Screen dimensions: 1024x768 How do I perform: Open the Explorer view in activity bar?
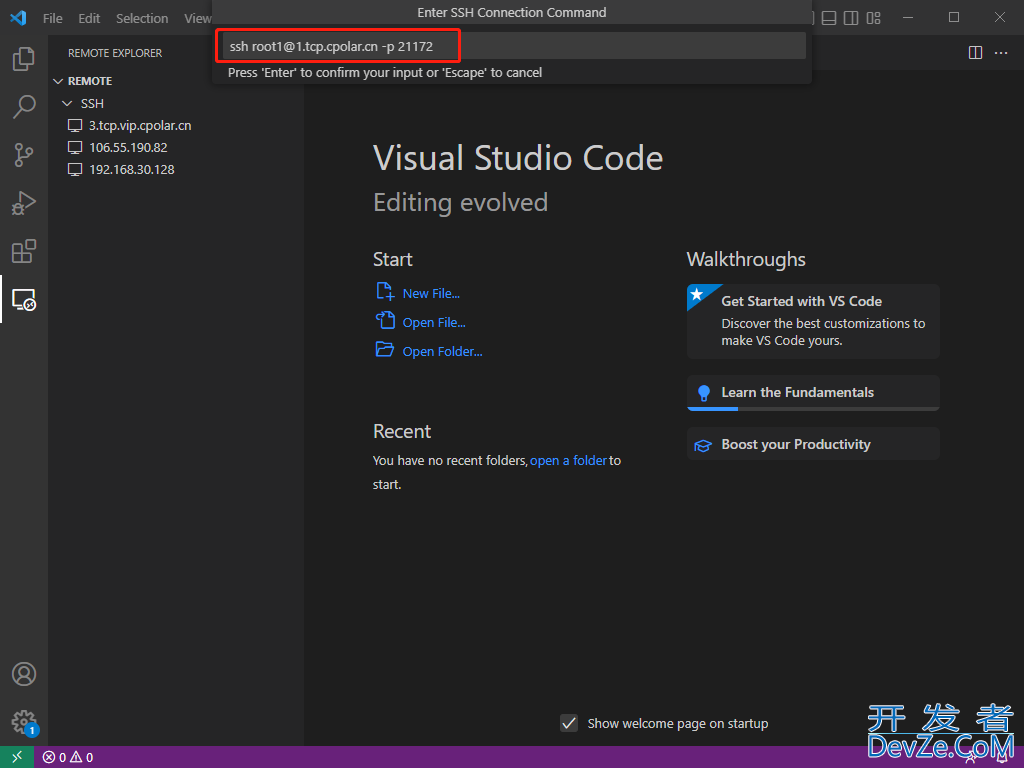(x=24, y=59)
